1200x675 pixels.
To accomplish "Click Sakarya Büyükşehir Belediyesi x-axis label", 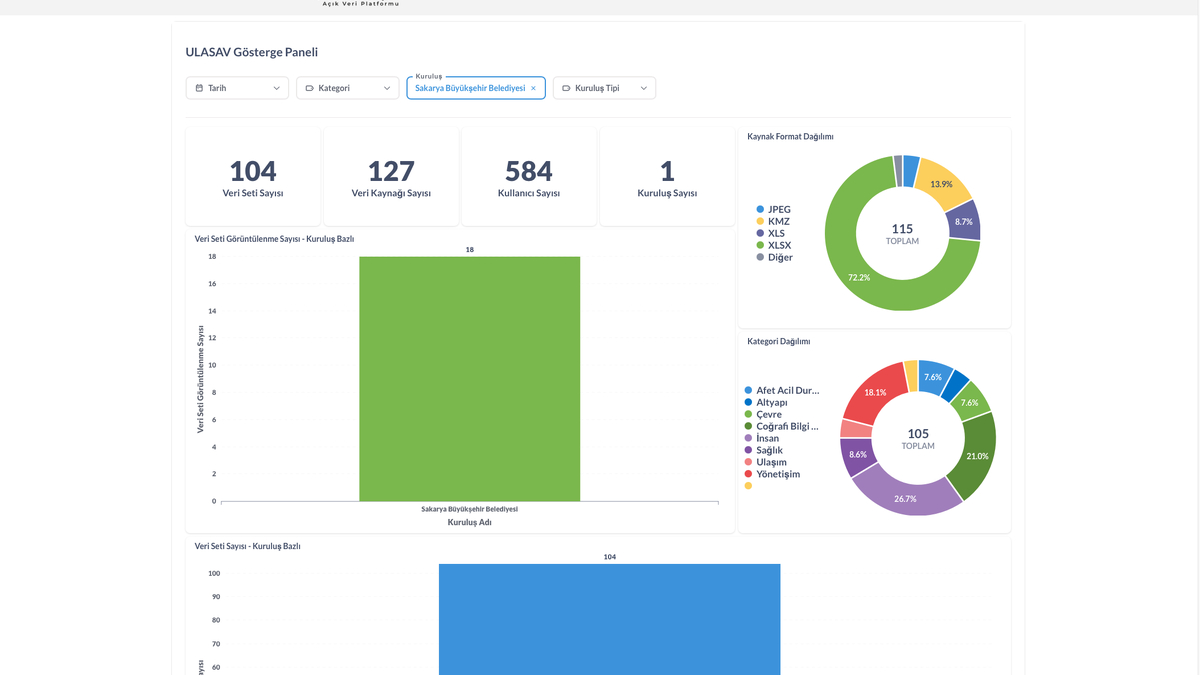I will click(469, 509).
